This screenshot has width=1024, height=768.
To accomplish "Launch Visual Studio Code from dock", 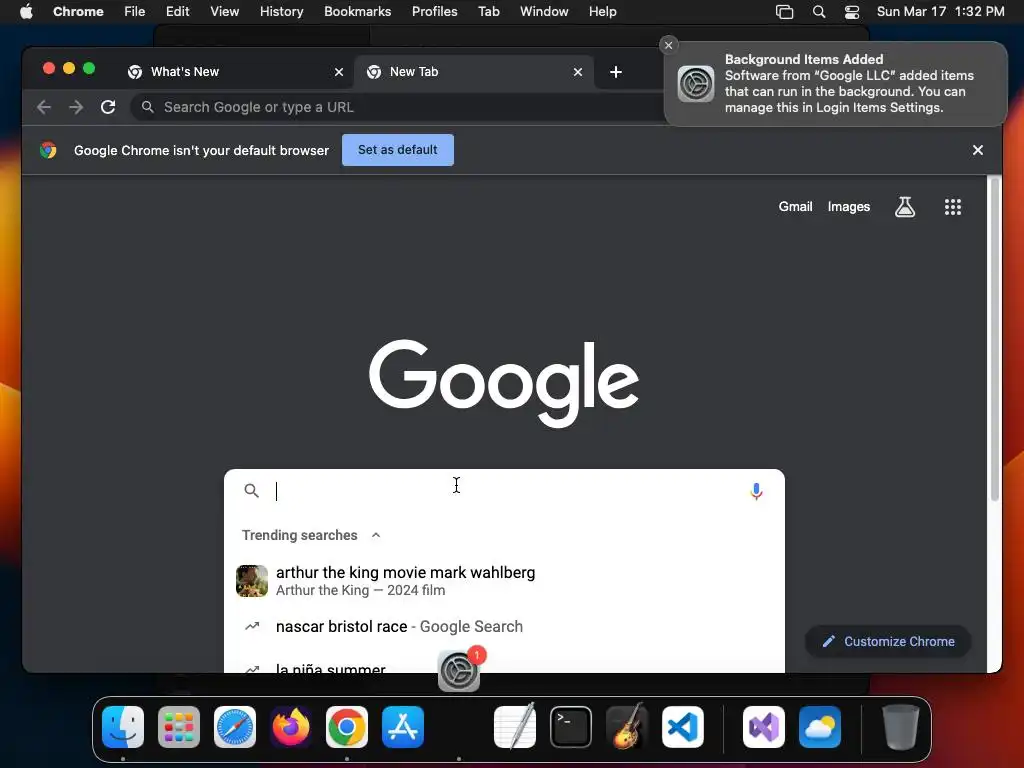I will point(683,727).
